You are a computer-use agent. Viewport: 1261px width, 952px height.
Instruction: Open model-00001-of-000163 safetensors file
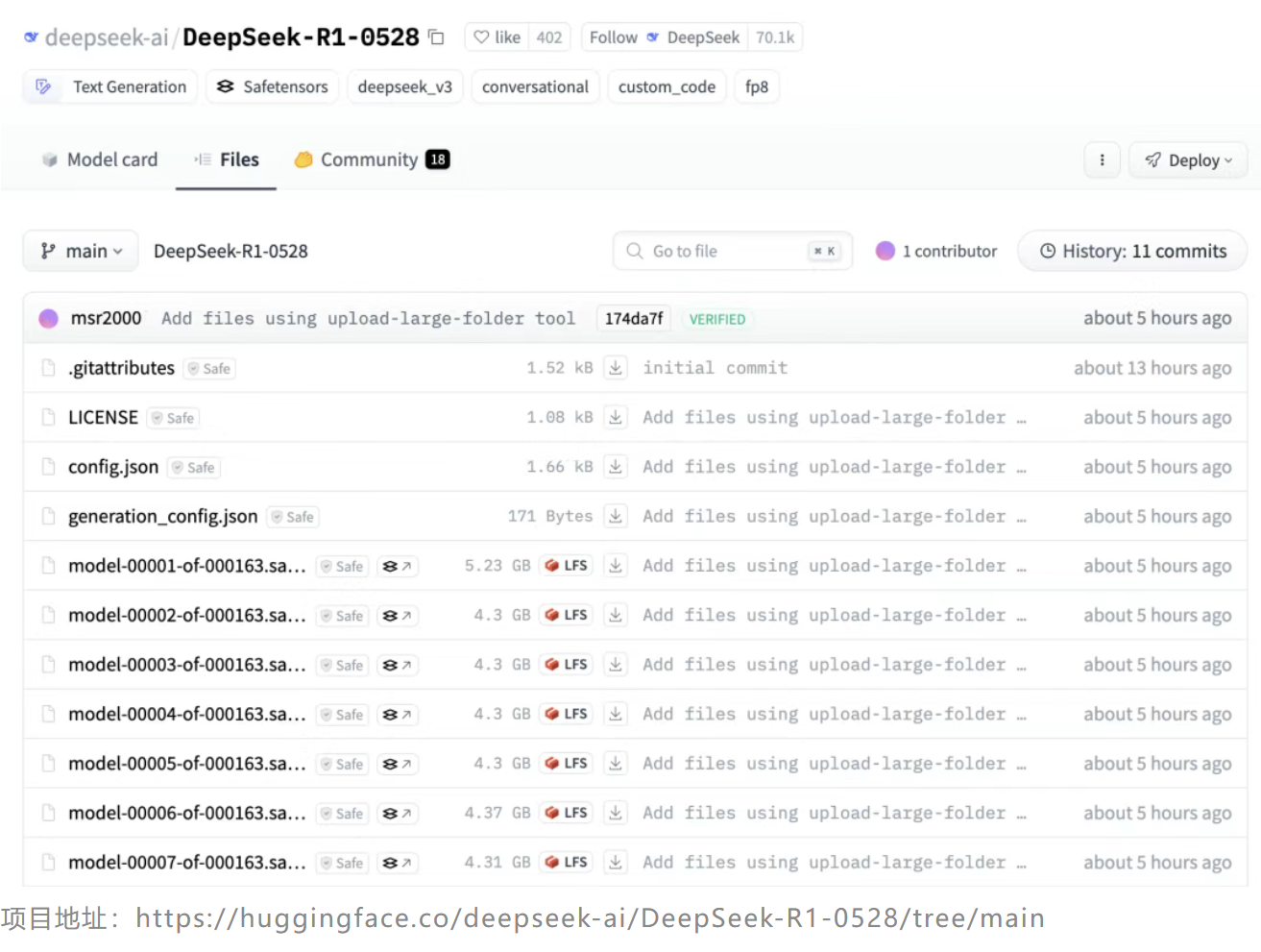click(187, 566)
